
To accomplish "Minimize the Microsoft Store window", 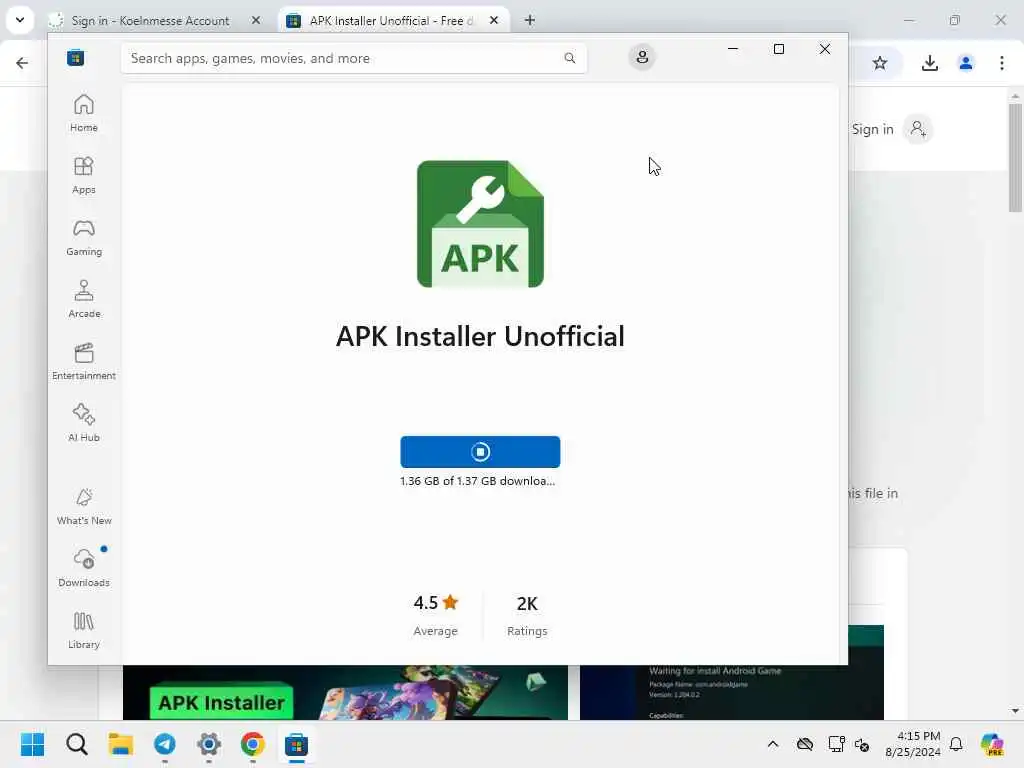I will click(733, 49).
